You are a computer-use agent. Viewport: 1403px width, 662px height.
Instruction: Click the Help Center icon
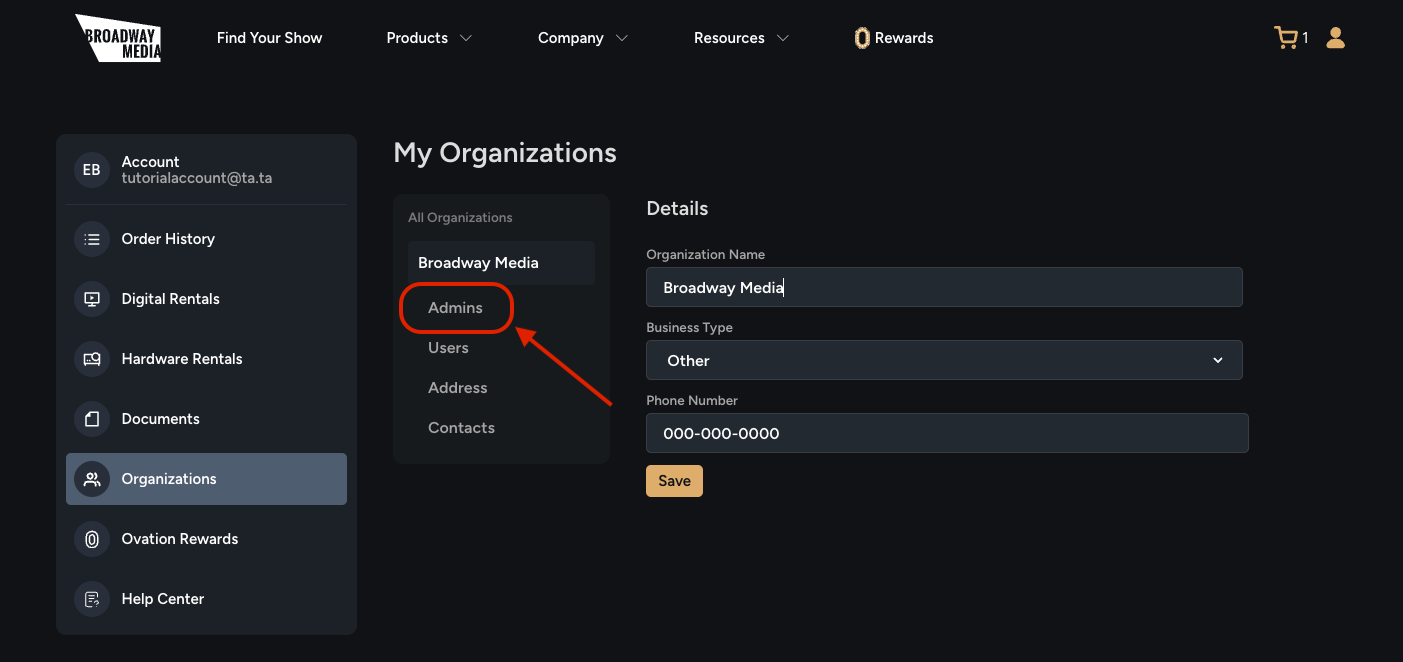tap(91, 598)
